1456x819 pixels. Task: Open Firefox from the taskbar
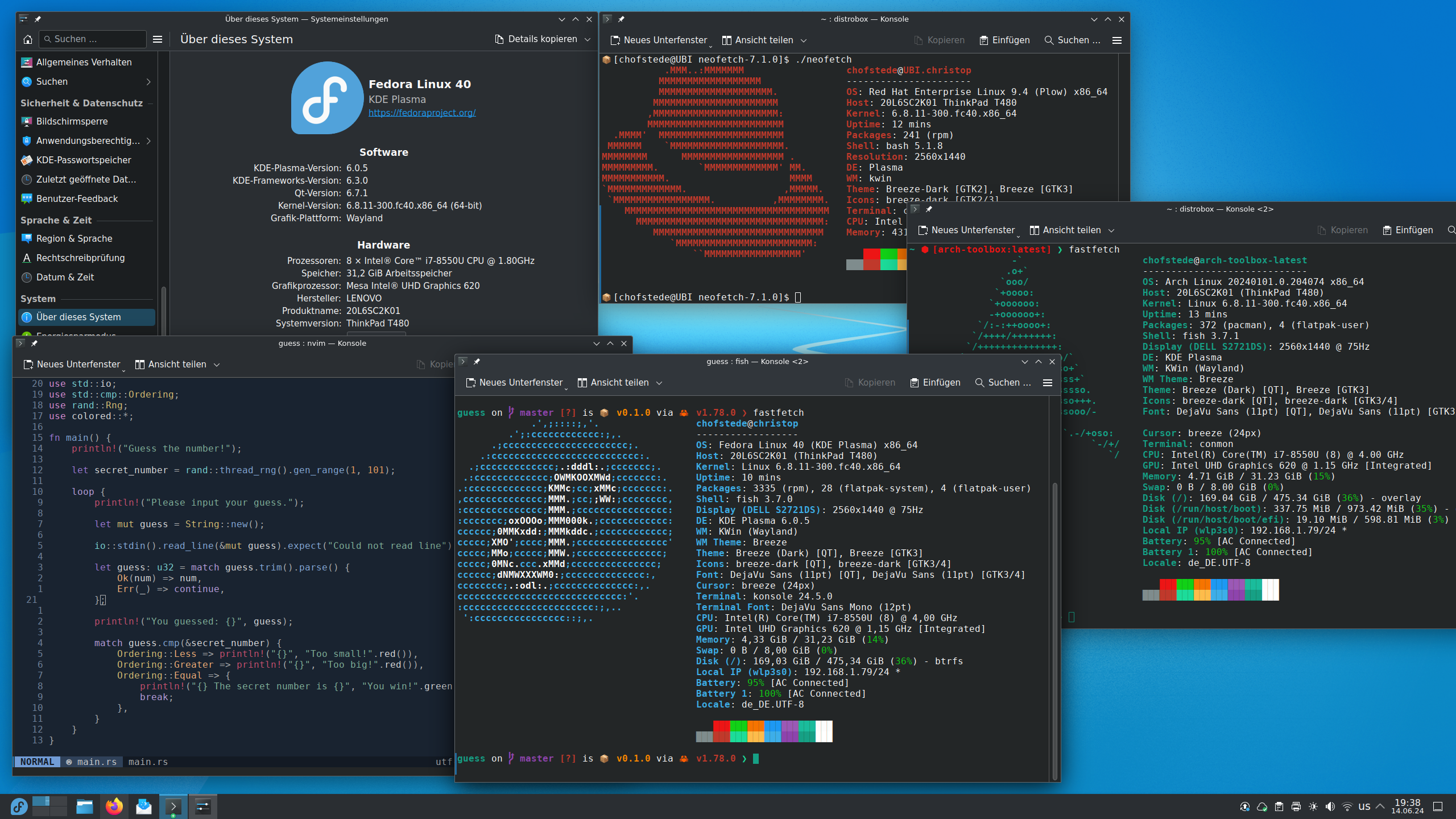[x=114, y=806]
